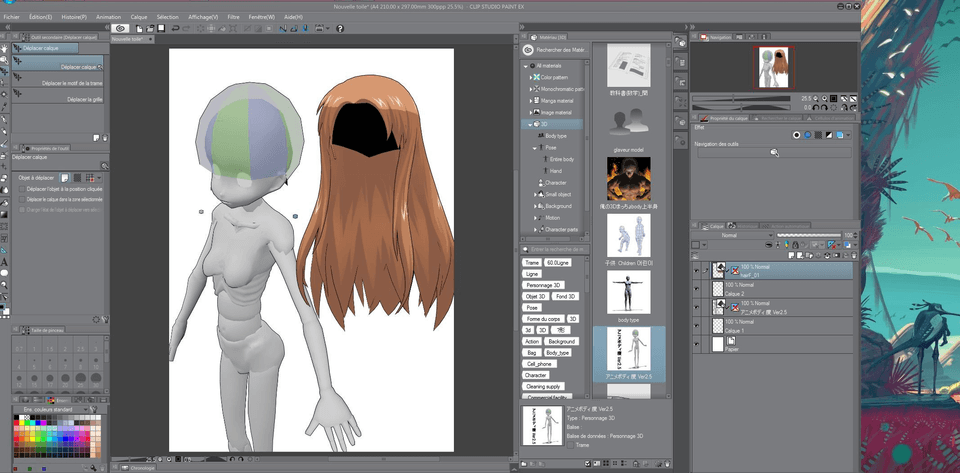Screen dimensions: 960x473
Task: Click rotate-left icon in Navigation panel
Action: point(816,107)
